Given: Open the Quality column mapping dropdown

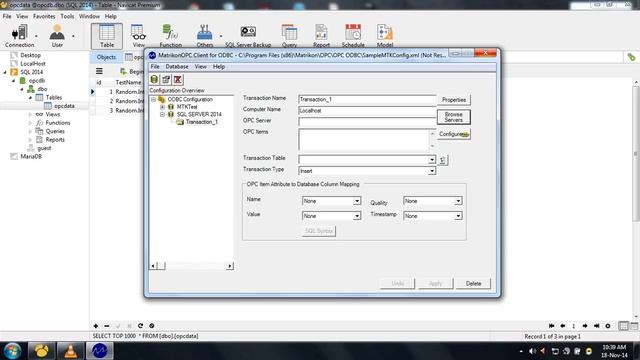Looking at the screenshot, I should tap(458, 201).
